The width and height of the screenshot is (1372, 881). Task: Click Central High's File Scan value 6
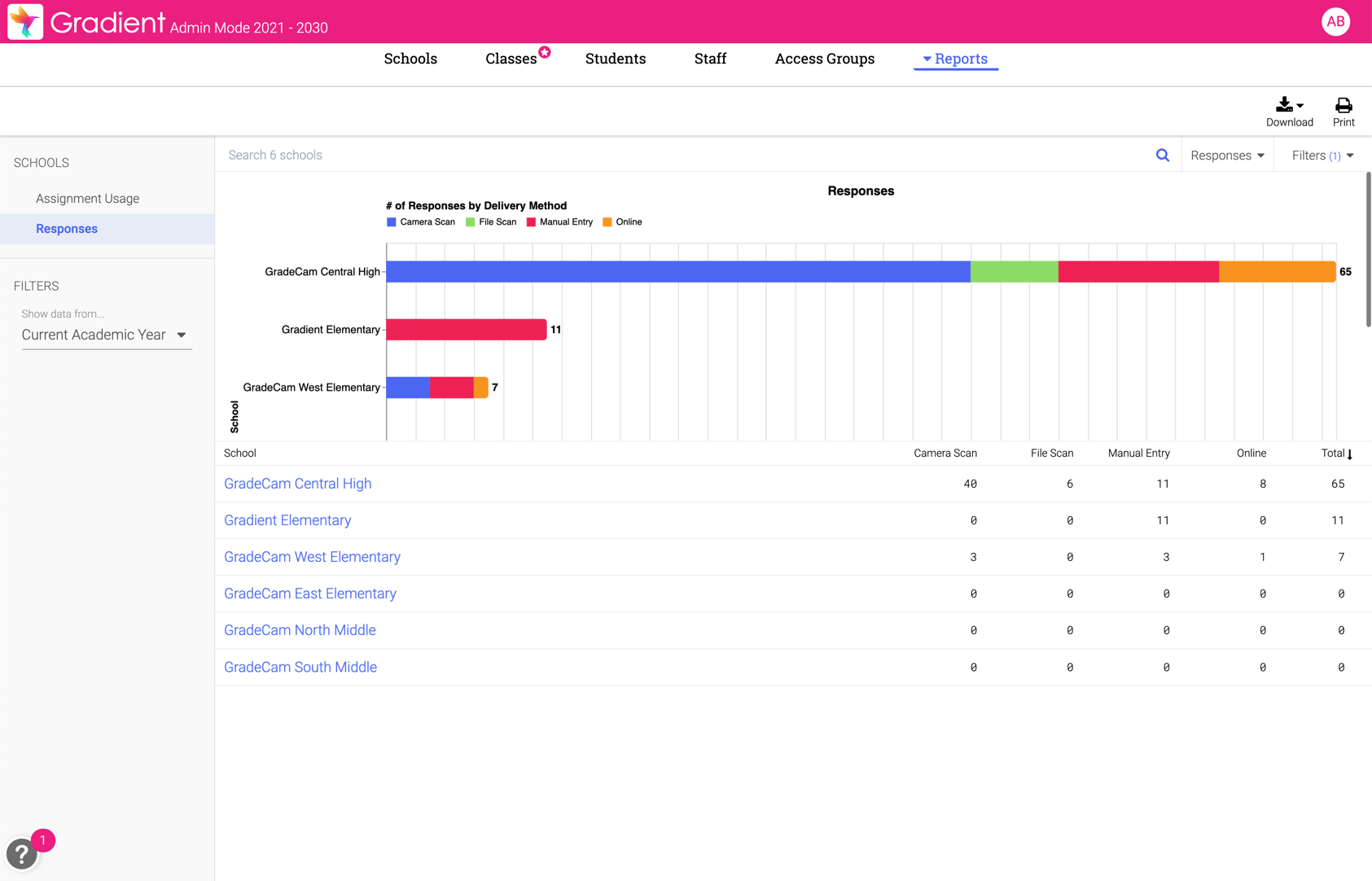(1070, 484)
